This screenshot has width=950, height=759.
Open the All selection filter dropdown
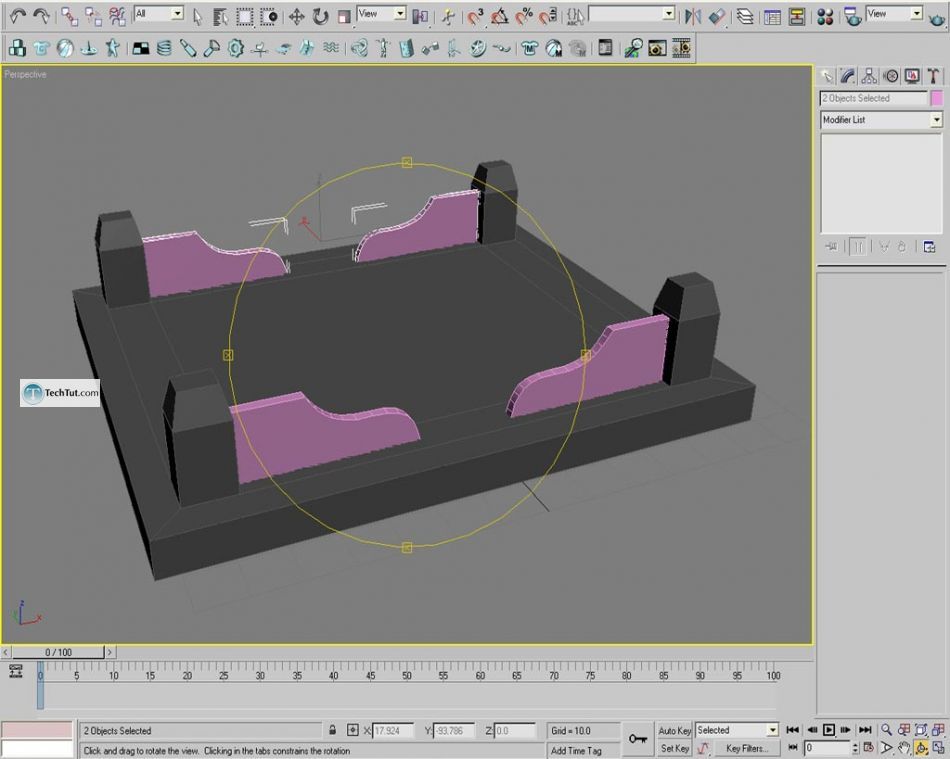177,13
